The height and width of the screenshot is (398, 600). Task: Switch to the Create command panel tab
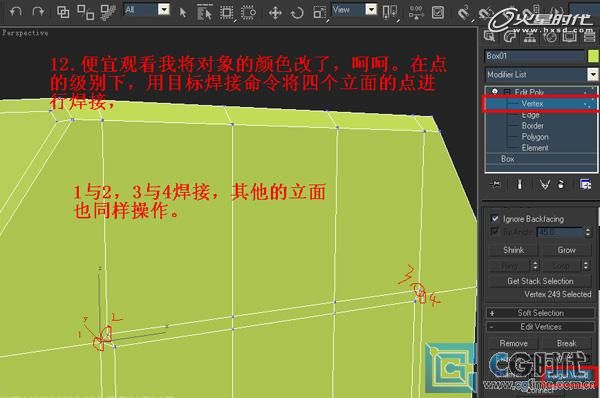click(489, 36)
